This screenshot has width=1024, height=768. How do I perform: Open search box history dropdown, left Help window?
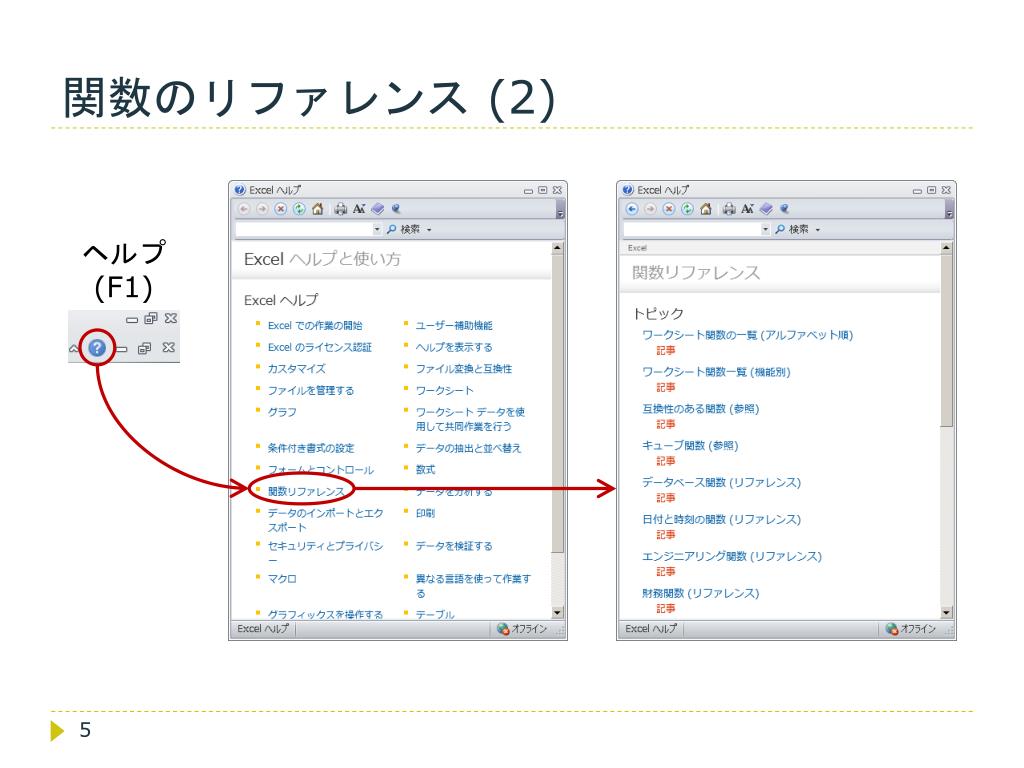pos(376,230)
